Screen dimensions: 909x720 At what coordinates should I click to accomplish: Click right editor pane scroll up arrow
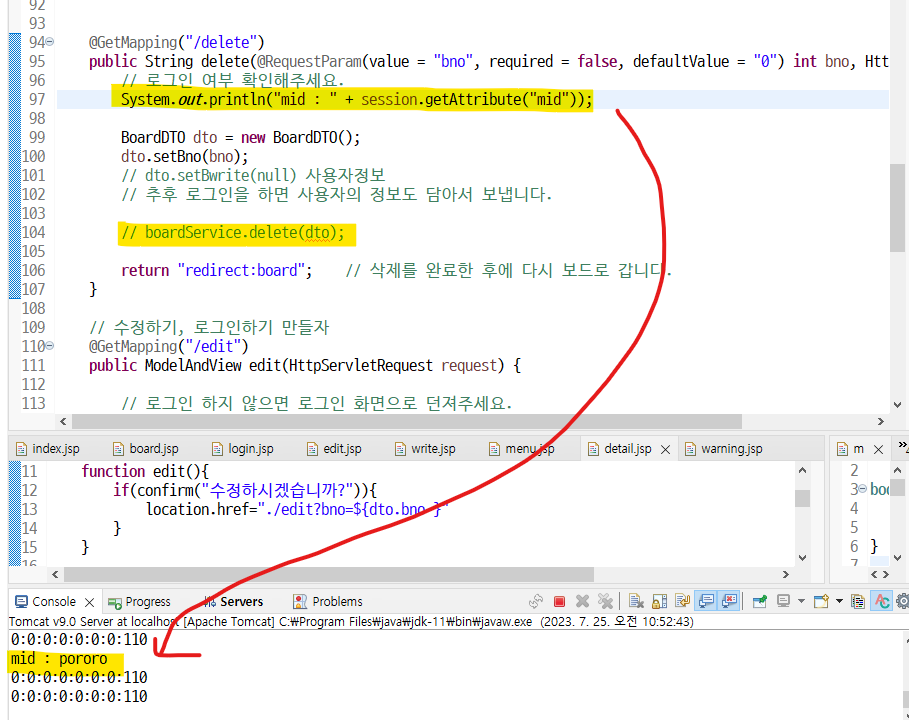pyautogui.click(x=897, y=470)
